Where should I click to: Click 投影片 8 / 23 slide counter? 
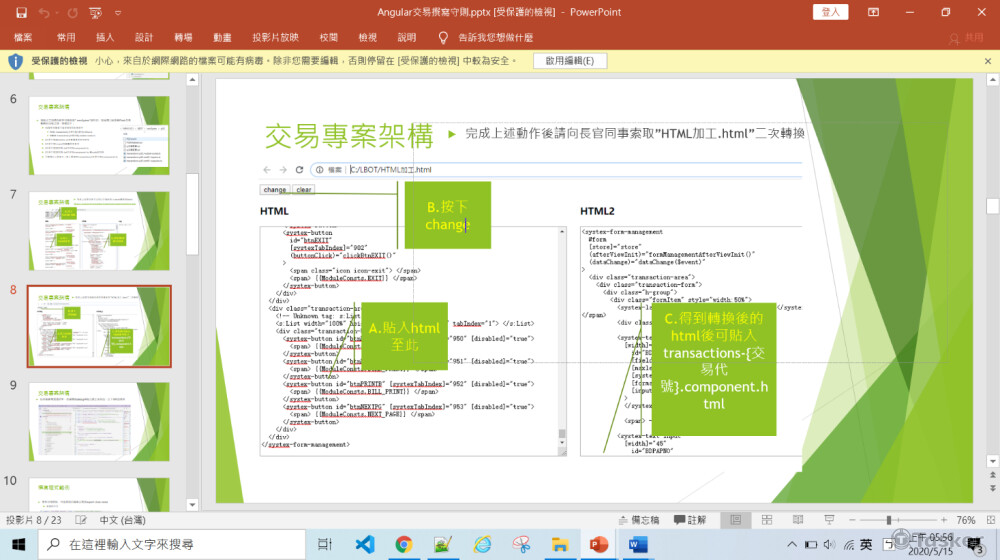coord(33,520)
